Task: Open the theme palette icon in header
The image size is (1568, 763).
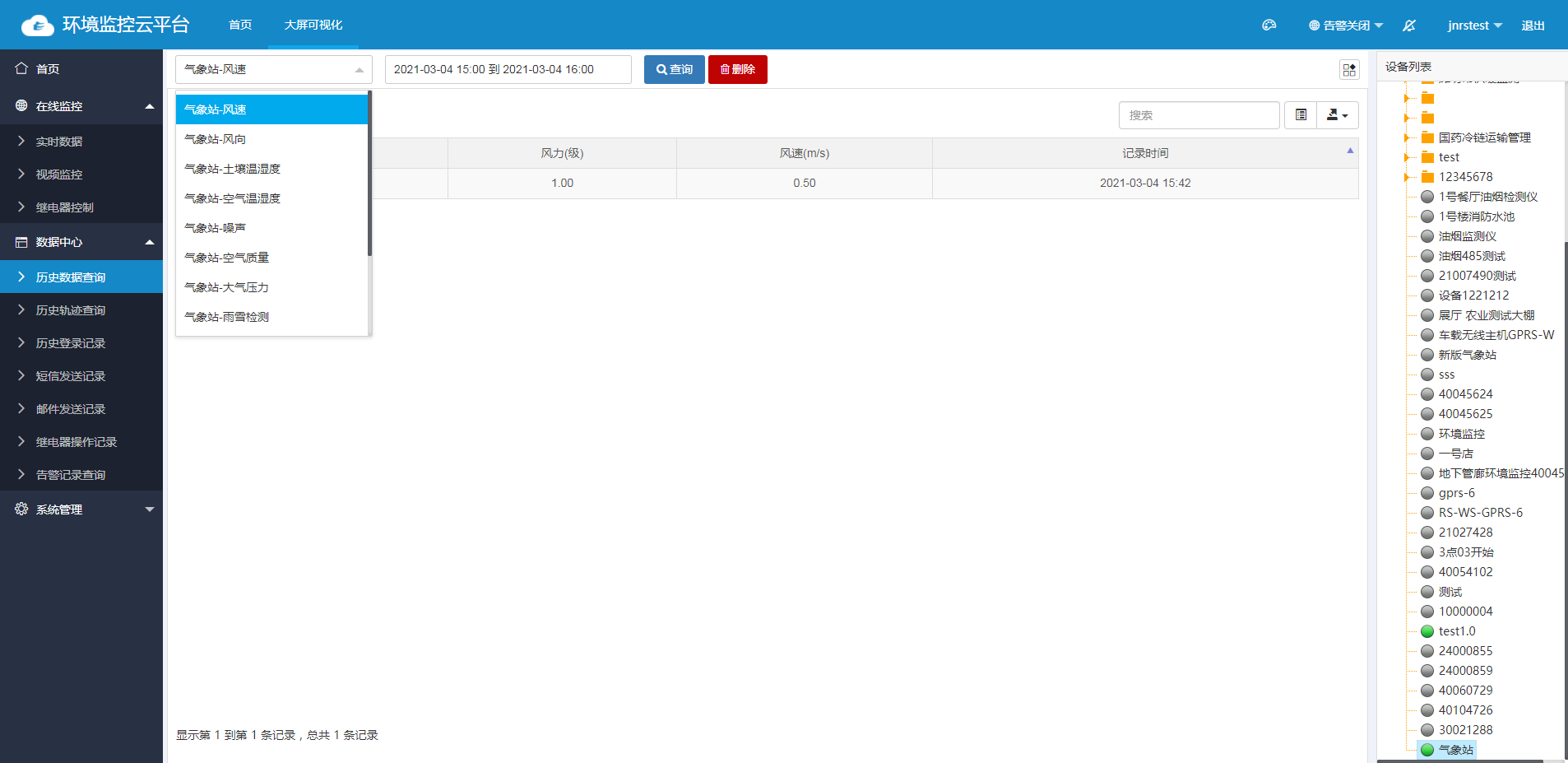Action: click(x=1269, y=26)
